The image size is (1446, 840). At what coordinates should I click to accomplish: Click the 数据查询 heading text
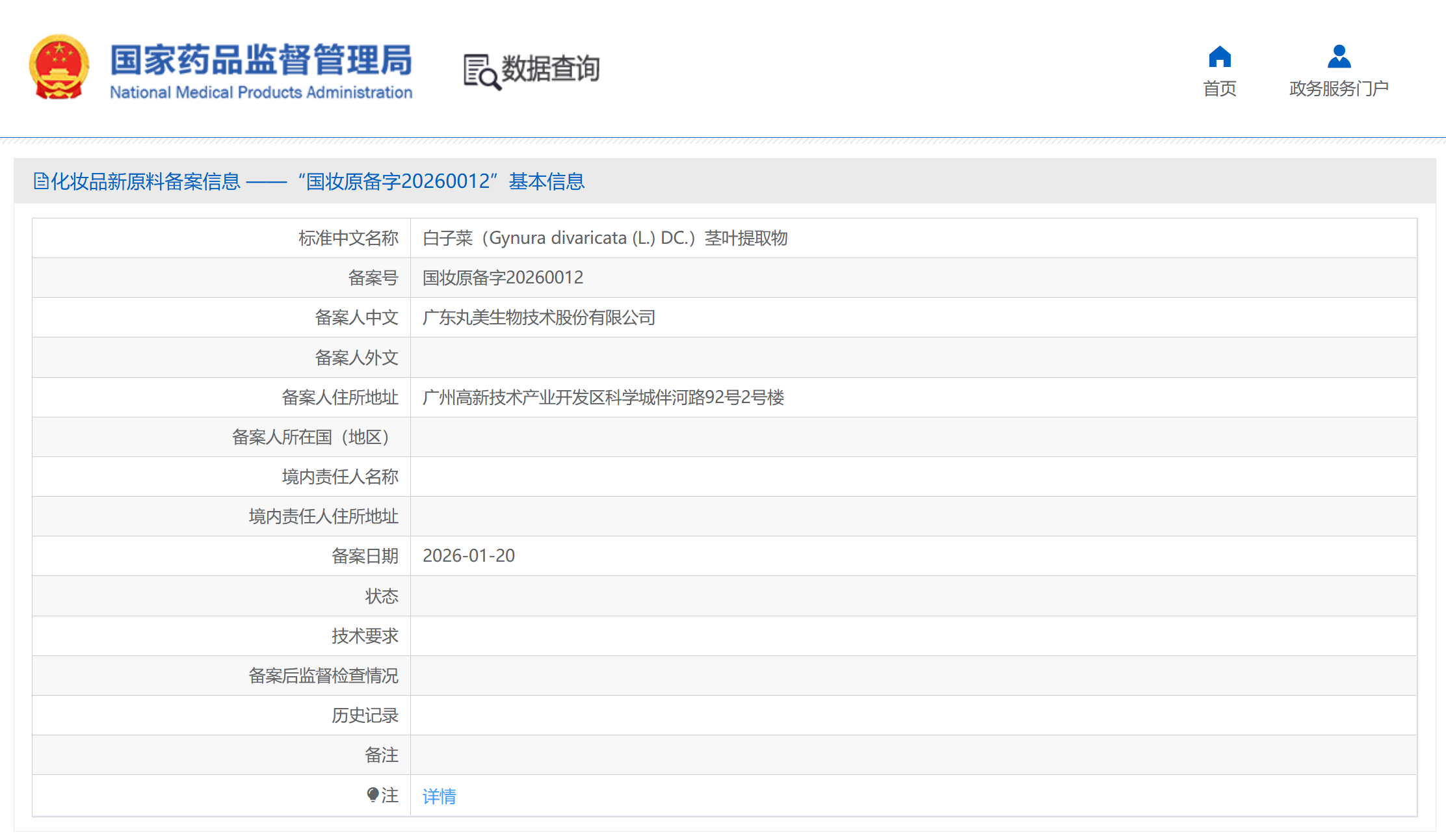[x=551, y=68]
